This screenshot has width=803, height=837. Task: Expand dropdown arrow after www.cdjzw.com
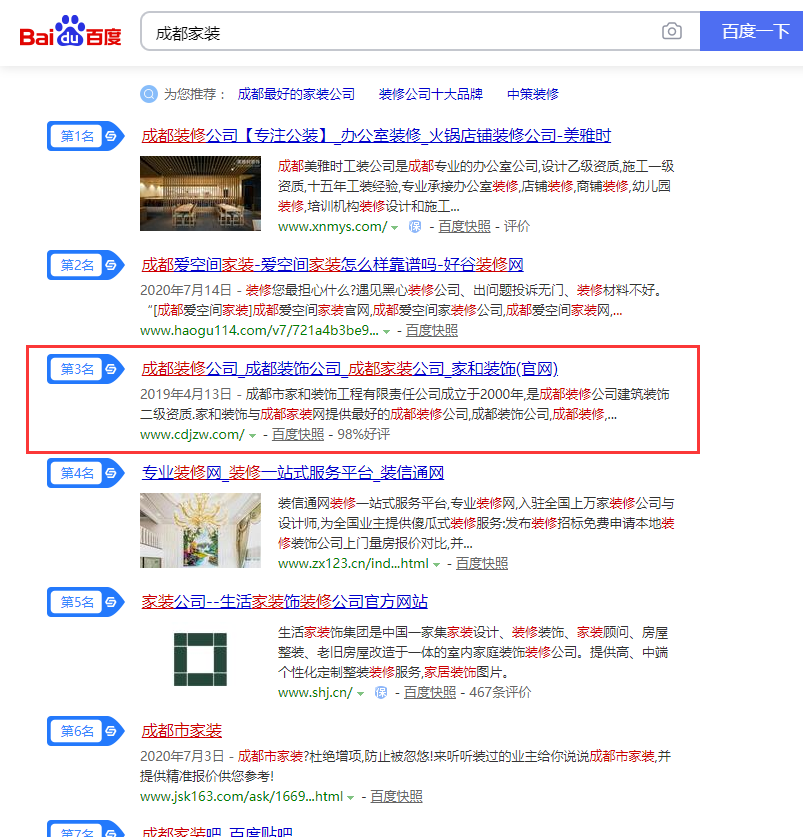point(253,435)
